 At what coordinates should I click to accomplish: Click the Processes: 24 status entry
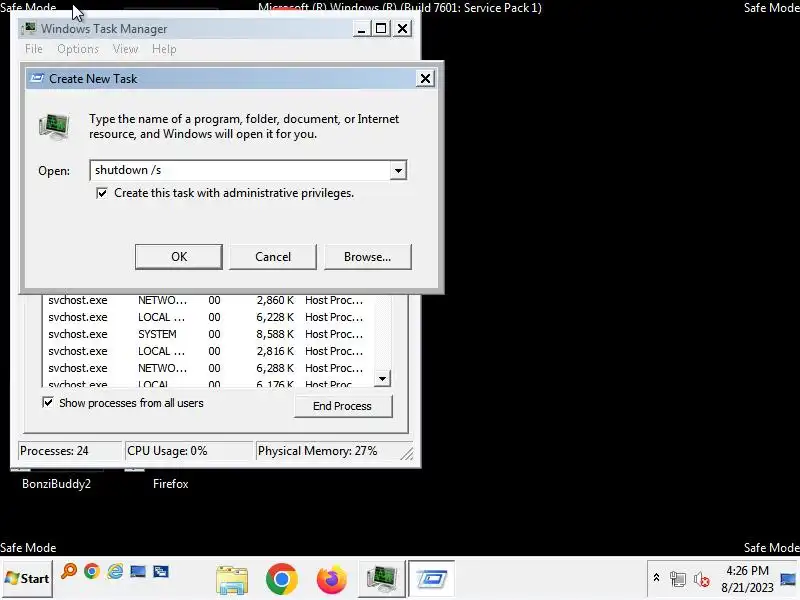[69, 451]
